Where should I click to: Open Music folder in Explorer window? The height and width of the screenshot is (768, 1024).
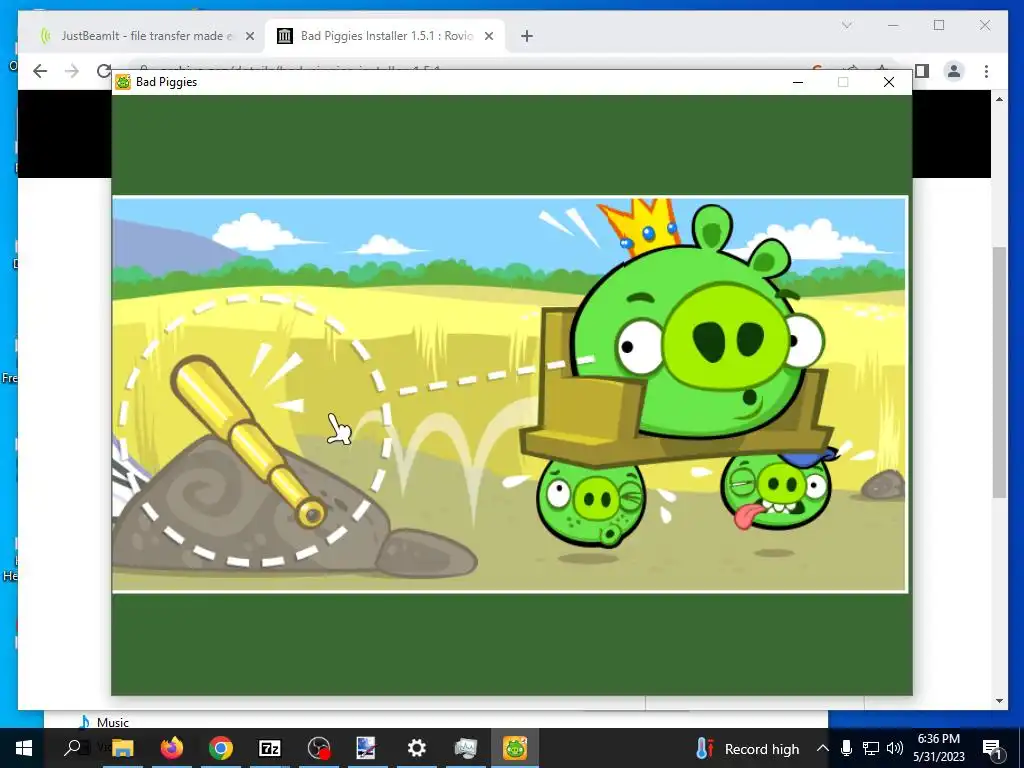coord(104,722)
